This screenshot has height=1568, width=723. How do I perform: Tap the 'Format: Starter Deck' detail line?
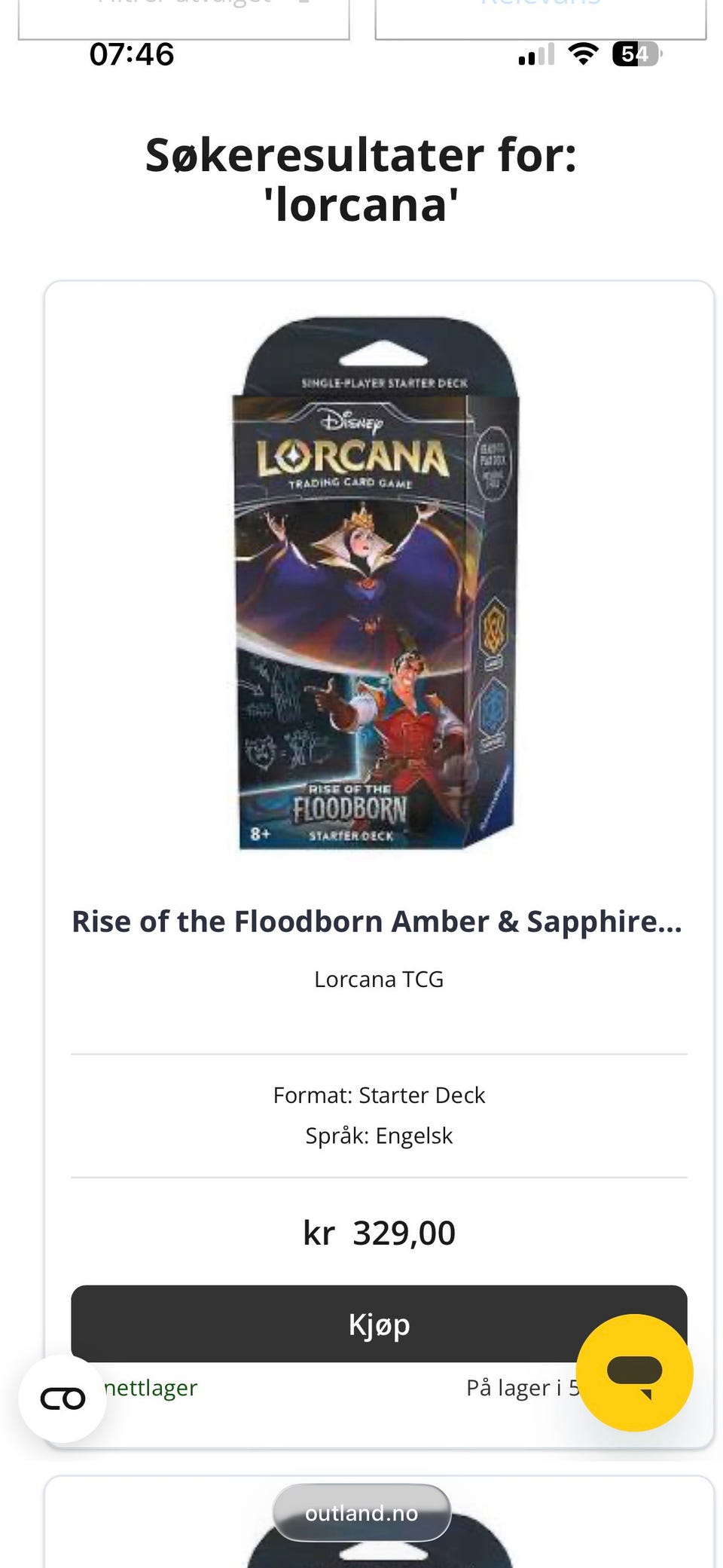(379, 1095)
